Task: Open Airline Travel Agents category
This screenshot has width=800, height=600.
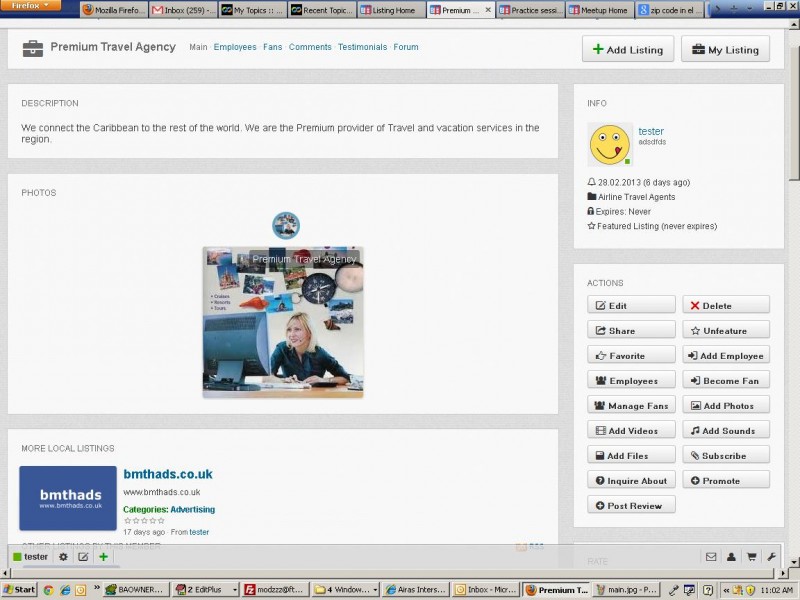Action: click(x=636, y=197)
